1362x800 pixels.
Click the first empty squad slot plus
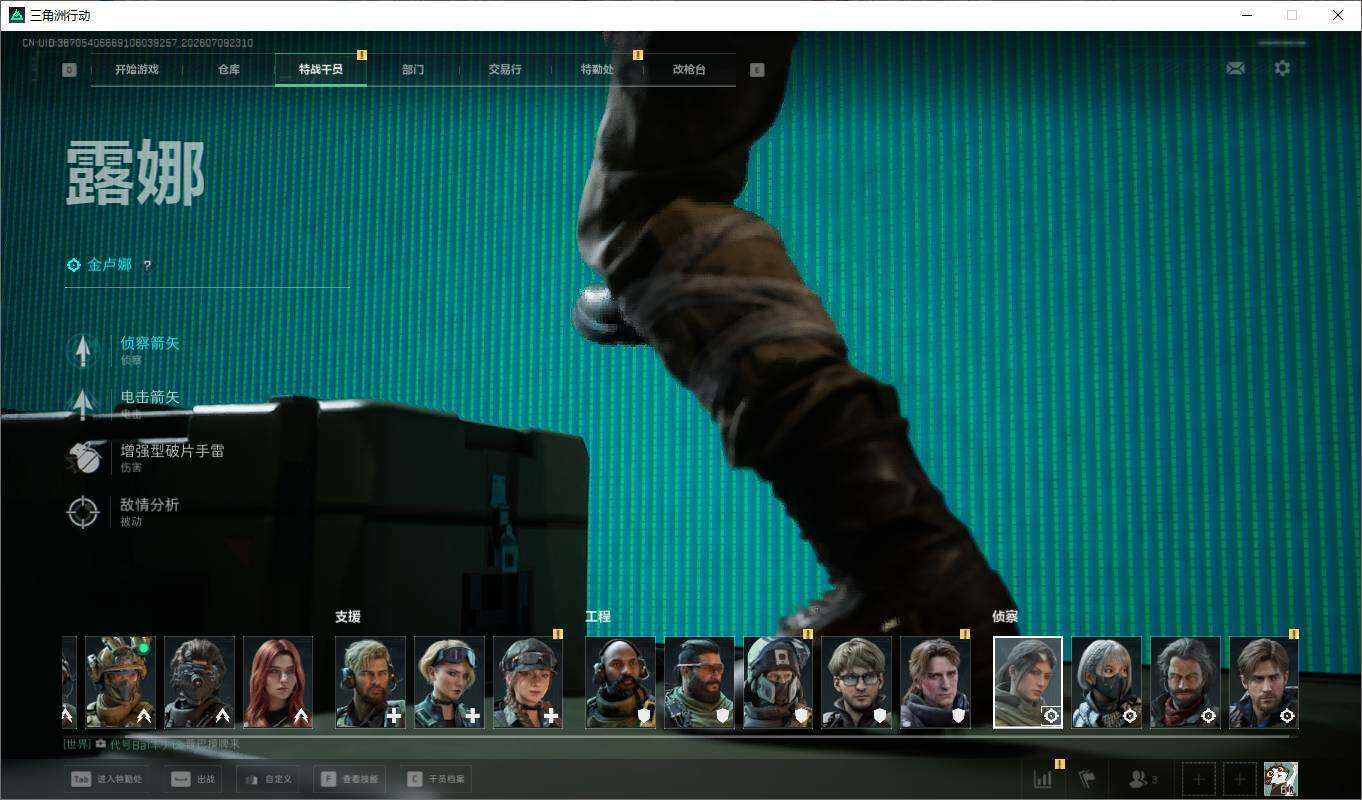click(x=1199, y=779)
